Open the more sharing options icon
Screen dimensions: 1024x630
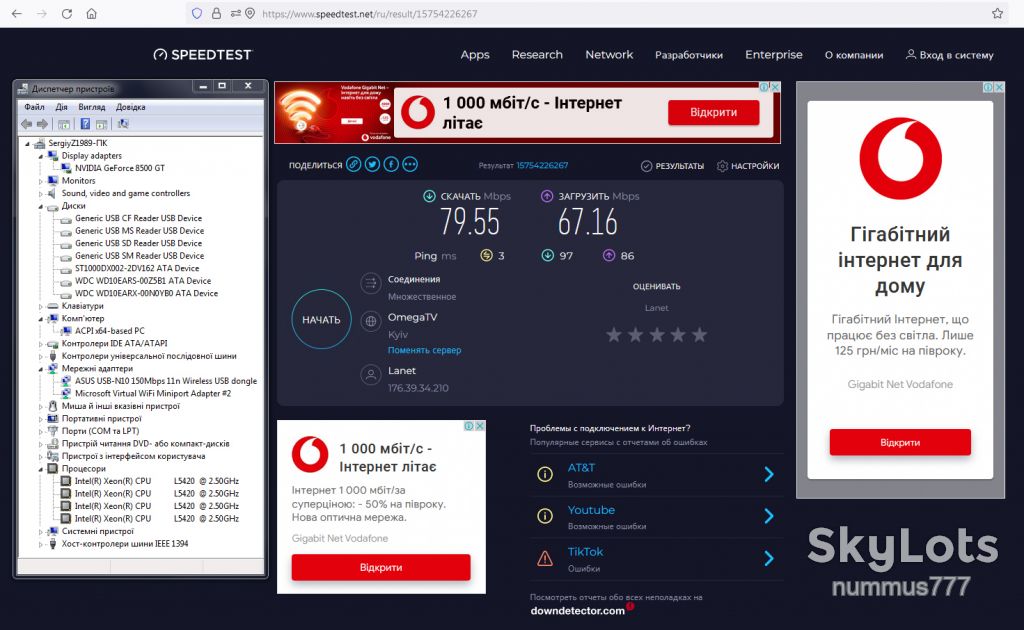click(x=410, y=165)
